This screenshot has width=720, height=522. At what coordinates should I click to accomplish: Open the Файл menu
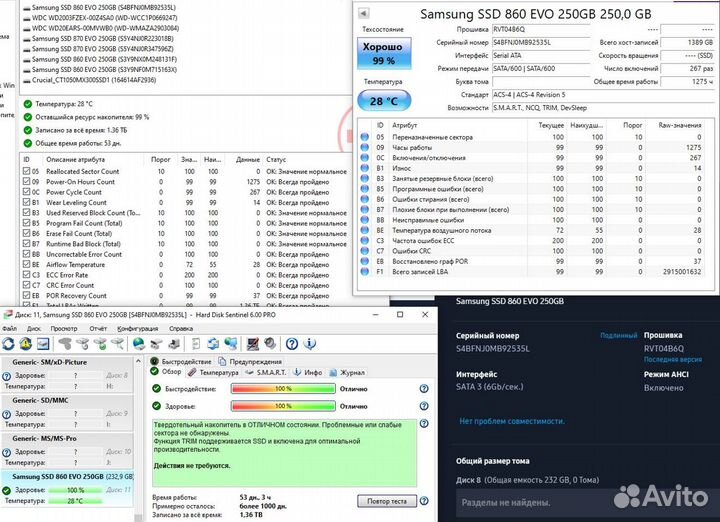click(x=9, y=328)
